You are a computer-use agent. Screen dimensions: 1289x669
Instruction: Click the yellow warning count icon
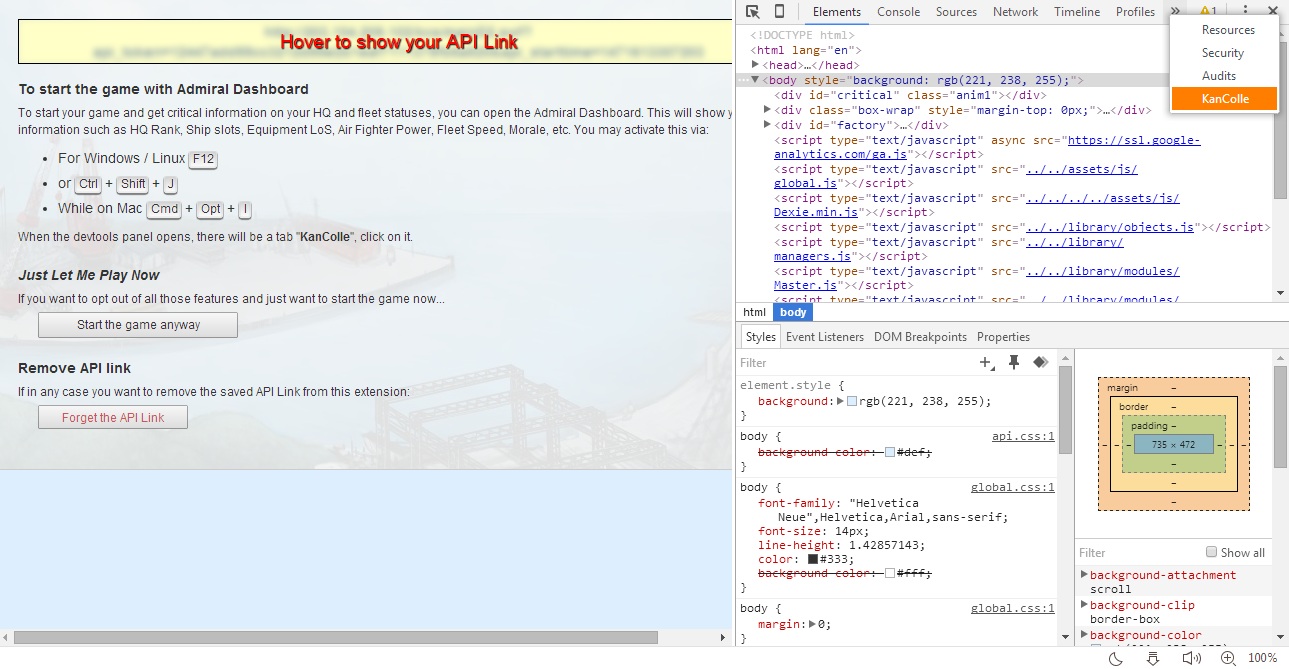click(1208, 12)
